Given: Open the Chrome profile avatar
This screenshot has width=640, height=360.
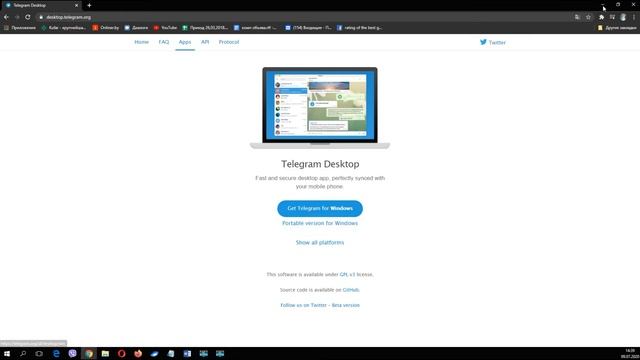Looking at the screenshot, I should pos(623,17).
